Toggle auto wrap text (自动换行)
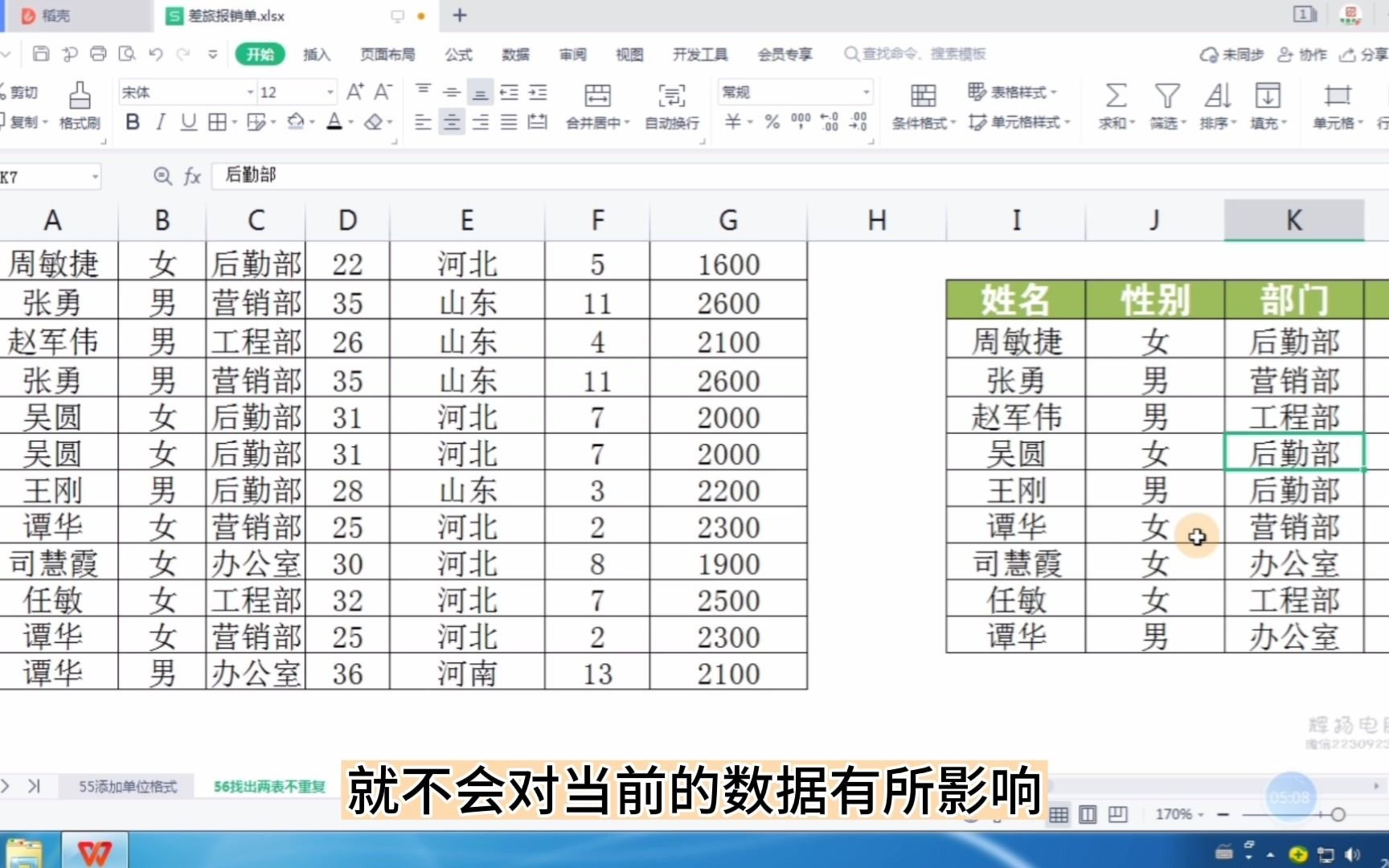This screenshot has width=1389, height=868. [x=672, y=105]
